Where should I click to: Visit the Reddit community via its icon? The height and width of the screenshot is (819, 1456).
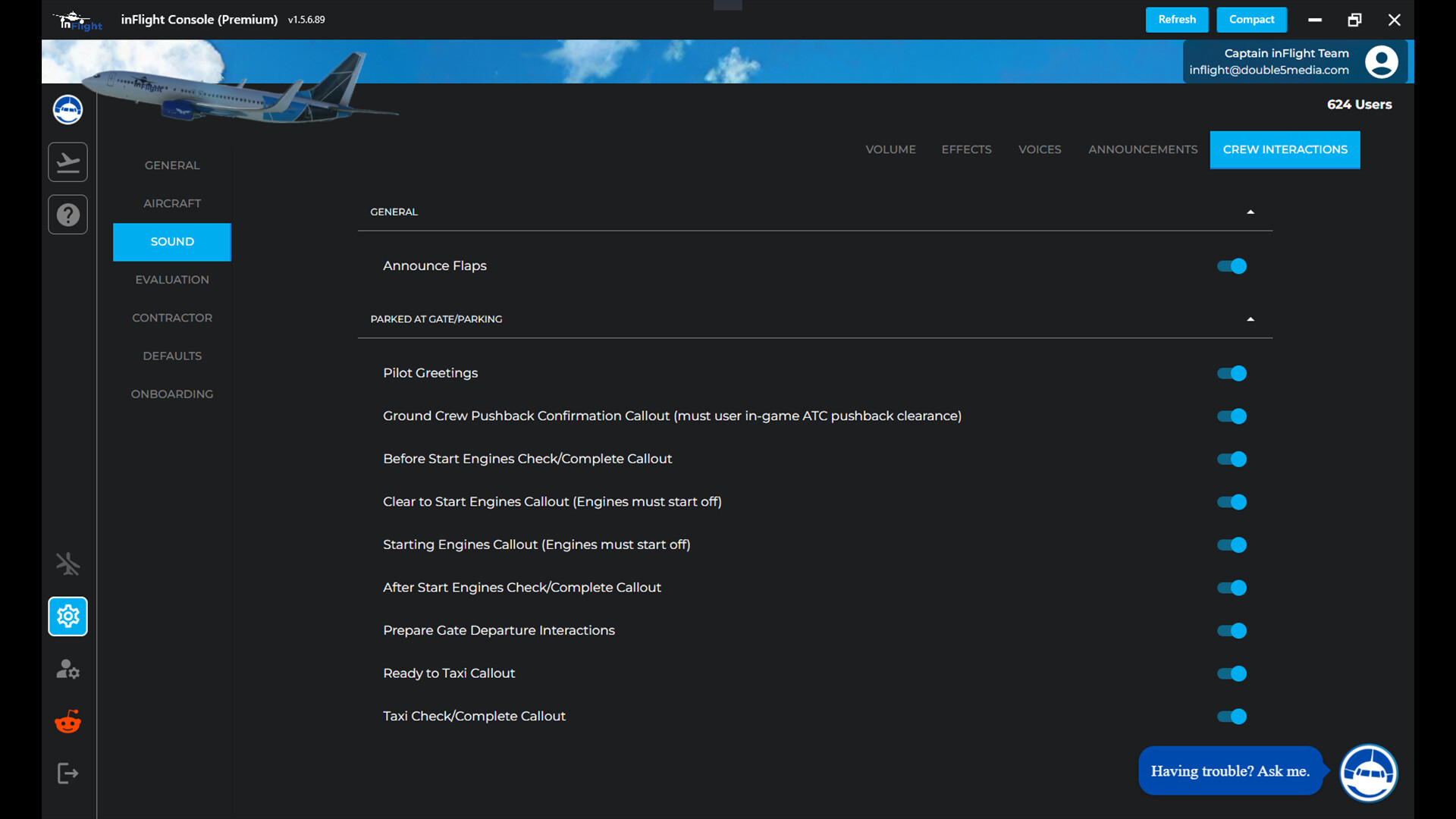(x=67, y=721)
